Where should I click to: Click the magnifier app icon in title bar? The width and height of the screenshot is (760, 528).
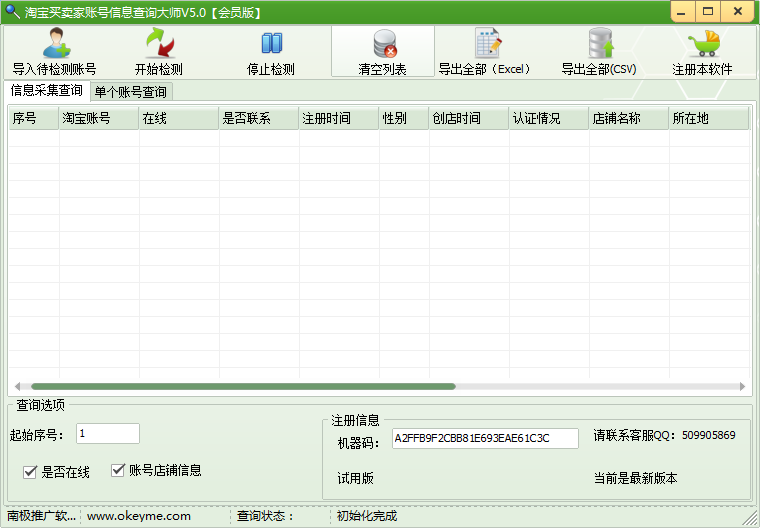13,12
